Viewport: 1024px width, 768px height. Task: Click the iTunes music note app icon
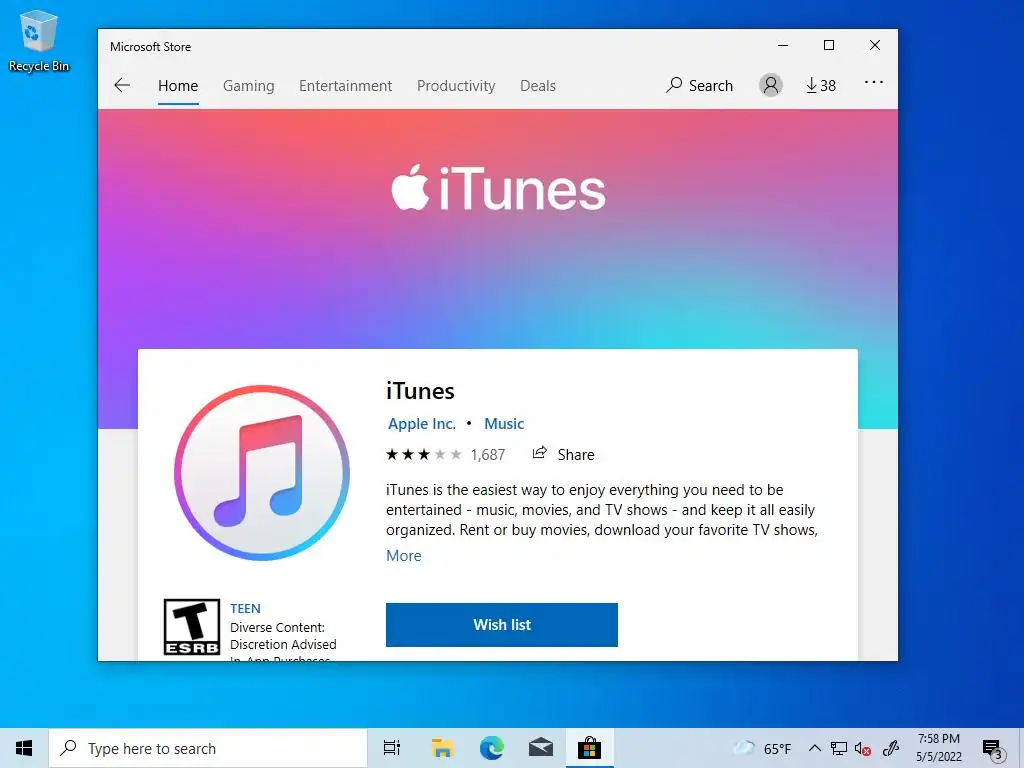pyautogui.click(x=262, y=473)
